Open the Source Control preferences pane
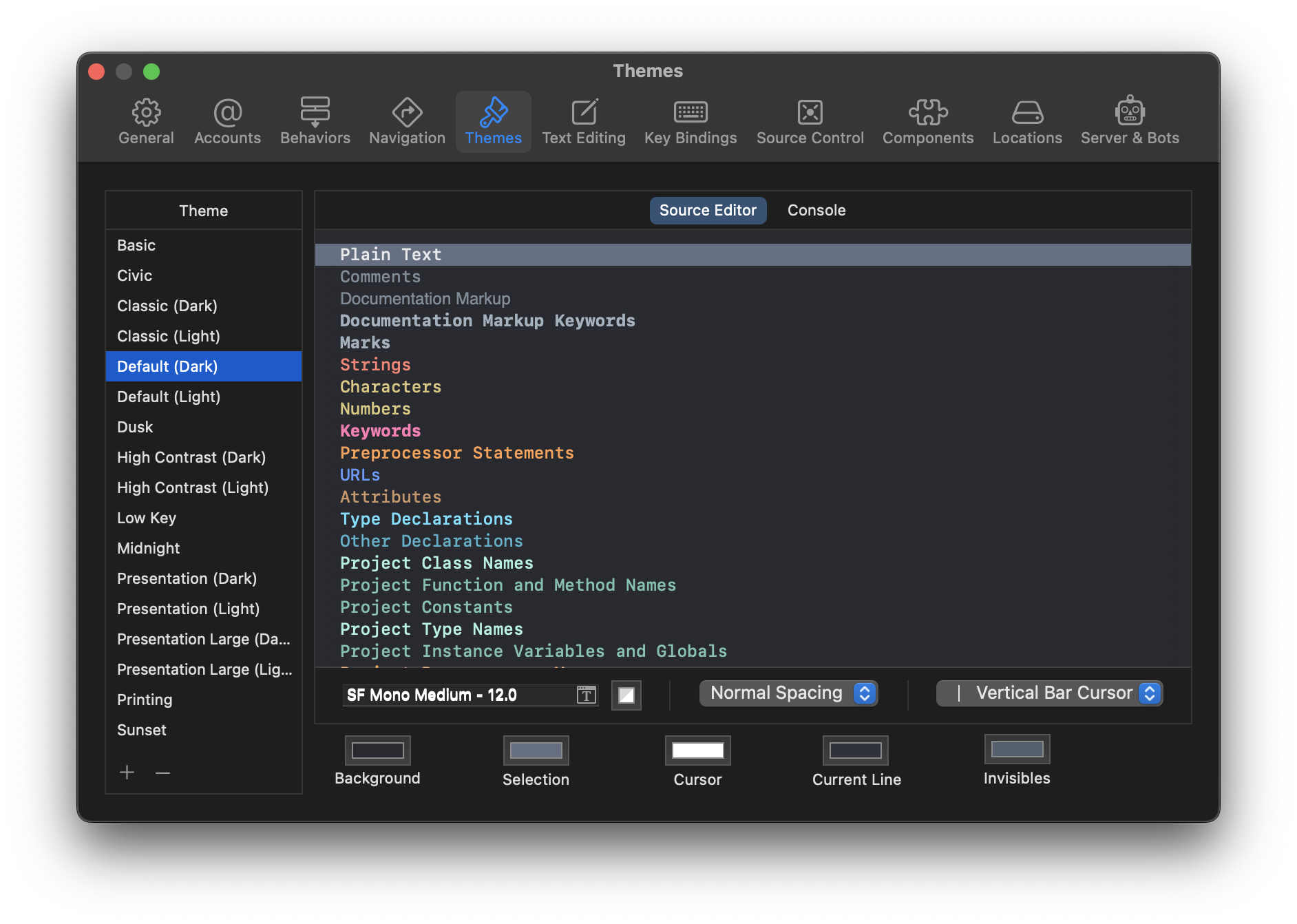The height and width of the screenshot is (924, 1297). tap(810, 121)
